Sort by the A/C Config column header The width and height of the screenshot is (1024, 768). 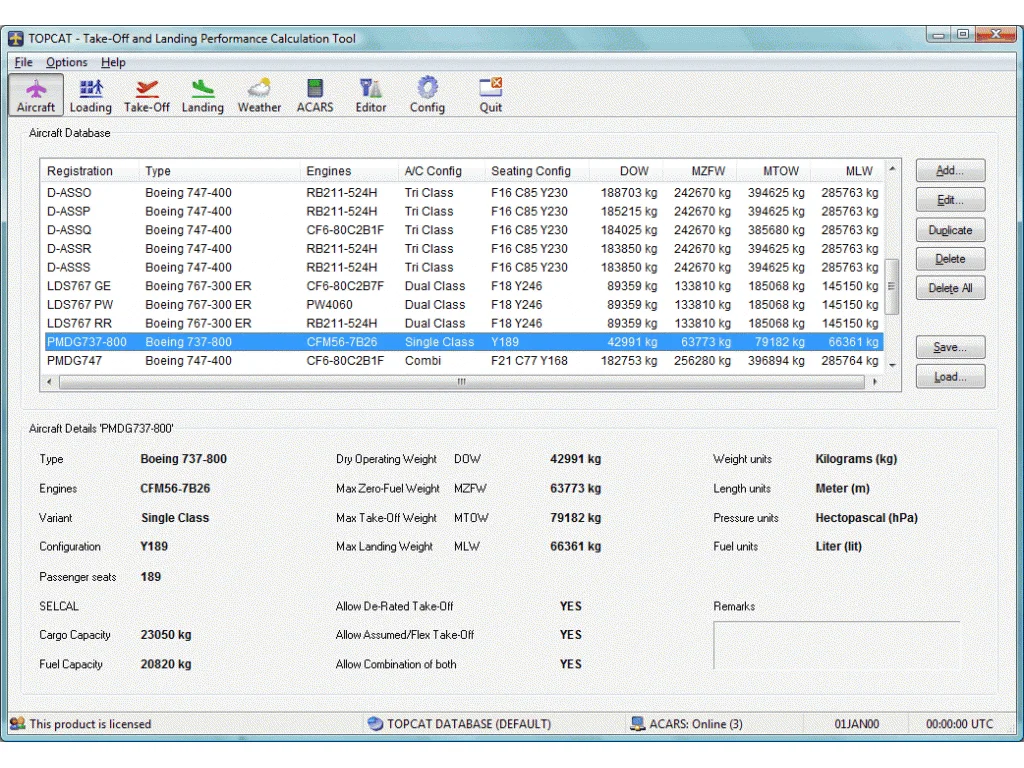[x=441, y=171]
